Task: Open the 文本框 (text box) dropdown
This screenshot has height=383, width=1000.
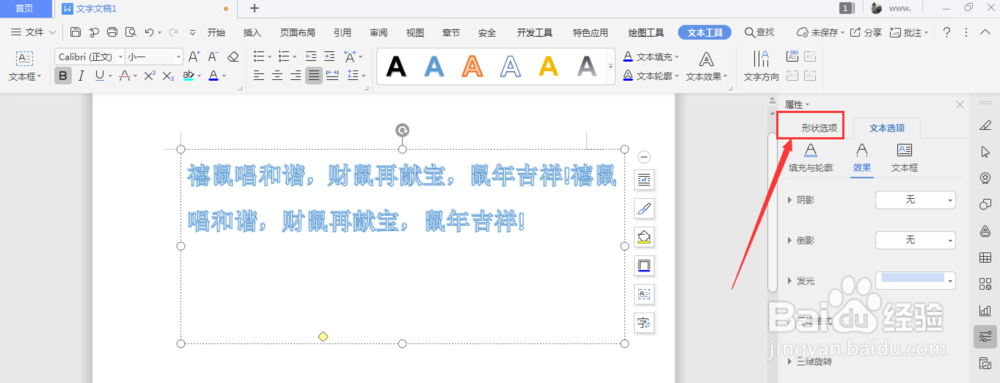Action: 25,66
